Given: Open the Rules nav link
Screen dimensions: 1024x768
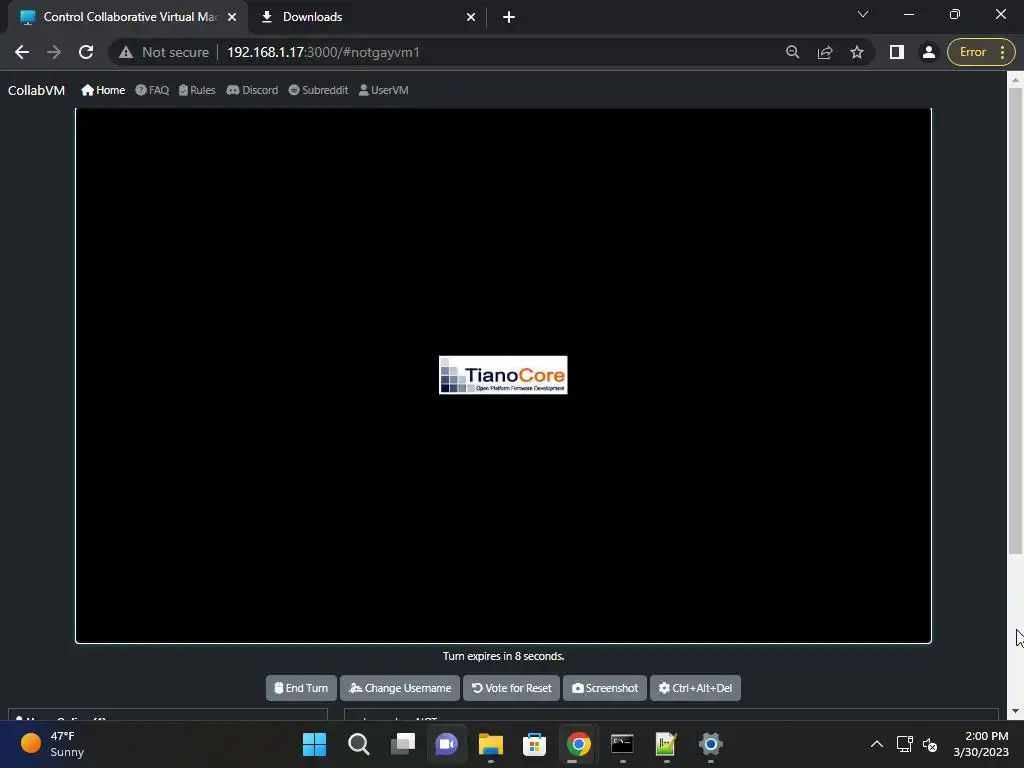Looking at the screenshot, I should 197,90.
